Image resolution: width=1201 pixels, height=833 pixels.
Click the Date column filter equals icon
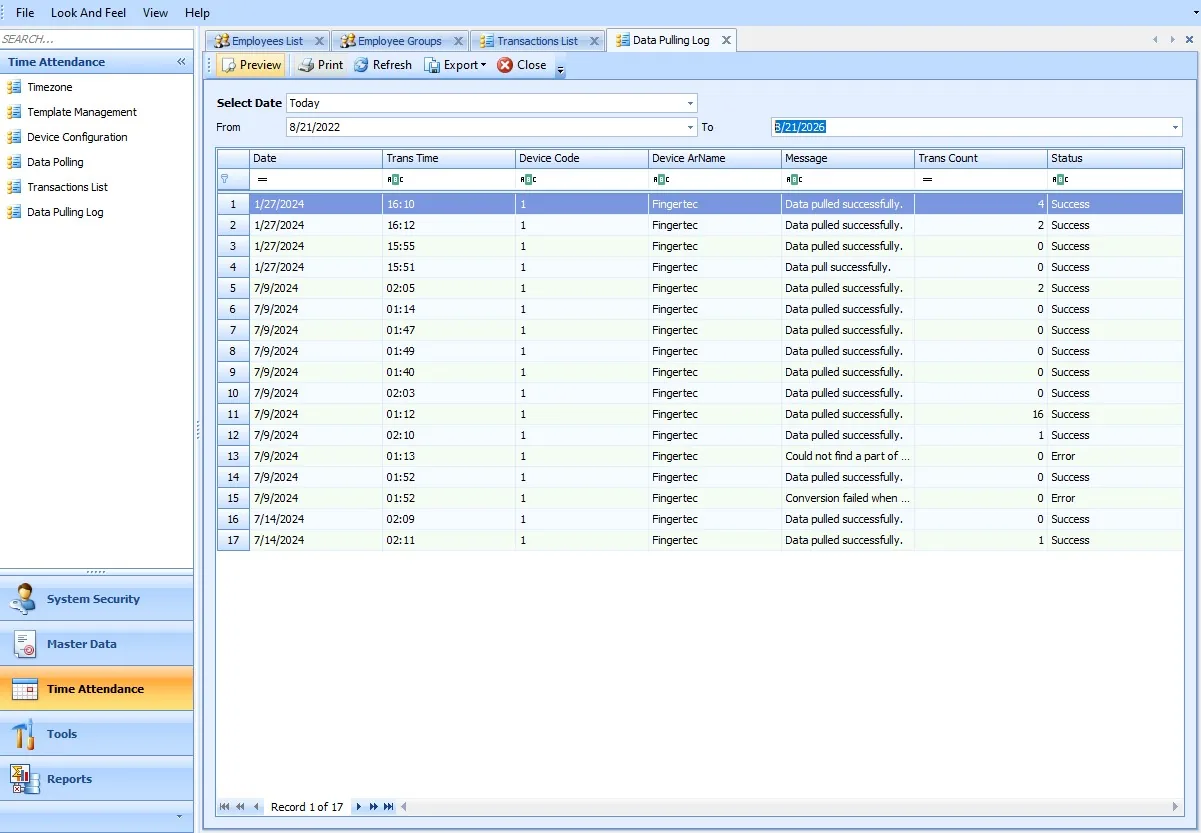262,179
